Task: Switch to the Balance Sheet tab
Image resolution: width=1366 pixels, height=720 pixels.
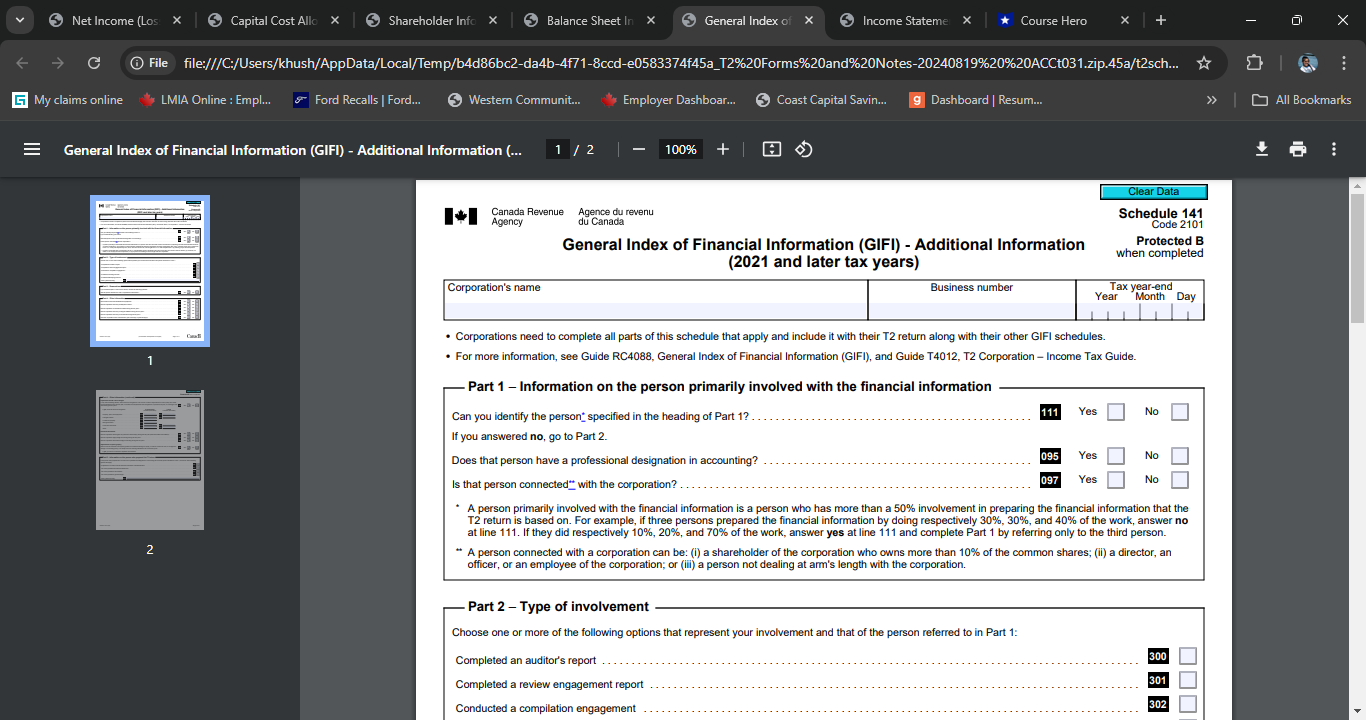Action: [590, 19]
